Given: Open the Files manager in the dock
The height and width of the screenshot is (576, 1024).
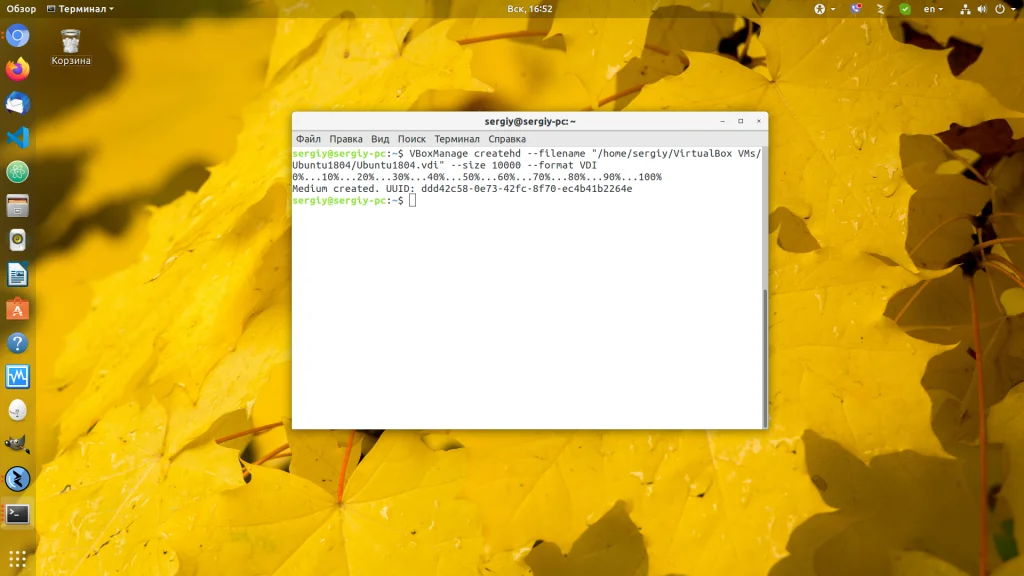Looking at the screenshot, I should 18,206.
